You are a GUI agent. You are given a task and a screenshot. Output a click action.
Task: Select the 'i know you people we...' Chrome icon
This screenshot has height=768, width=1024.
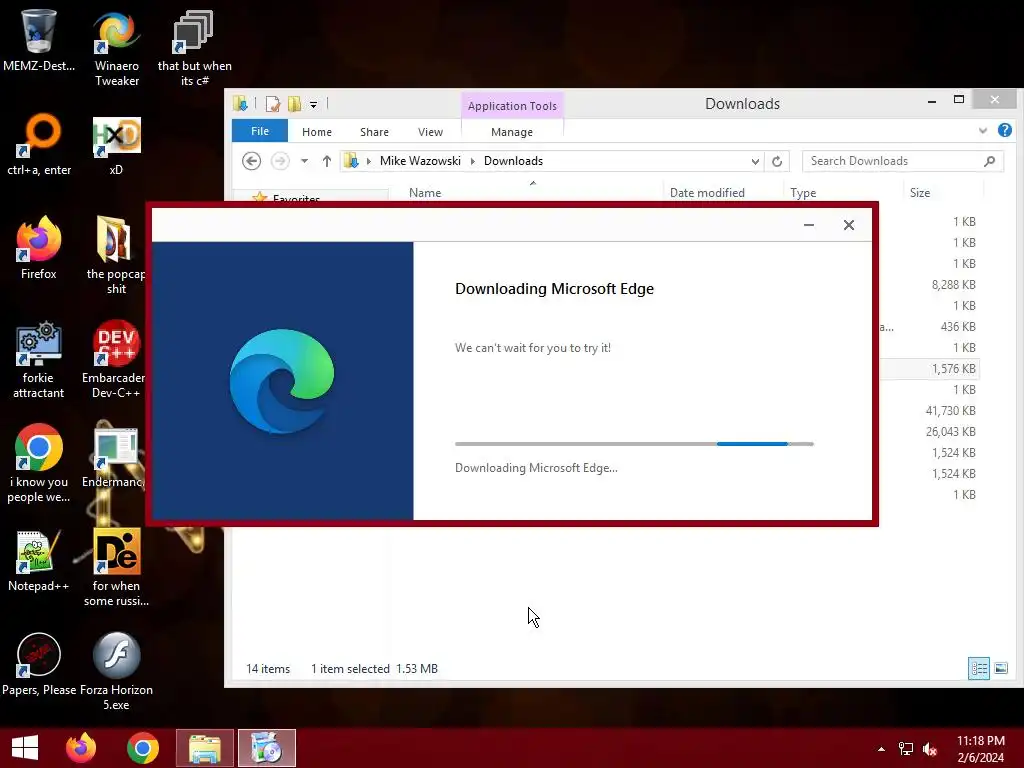click(x=39, y=464)
